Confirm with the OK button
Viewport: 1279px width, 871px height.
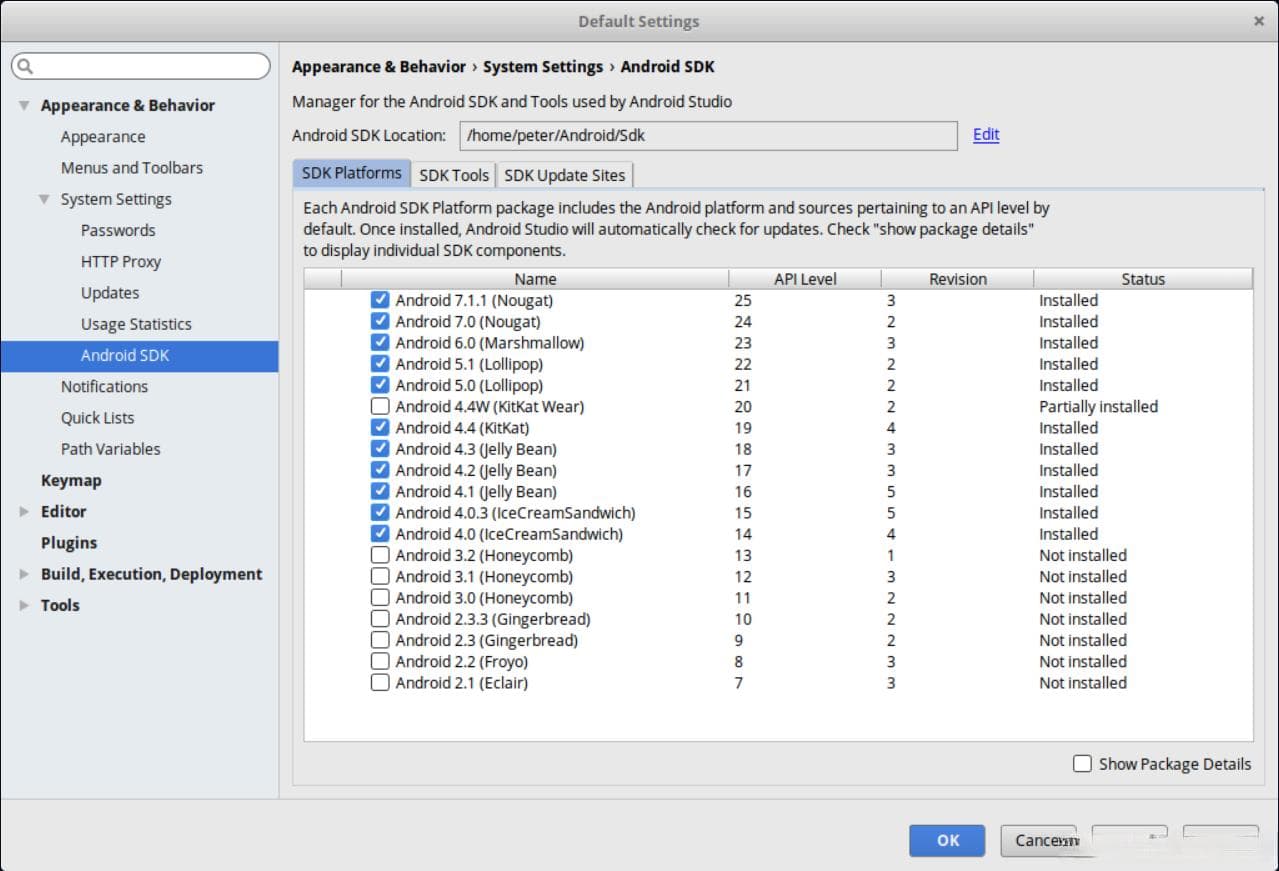(x=947, y=840)
